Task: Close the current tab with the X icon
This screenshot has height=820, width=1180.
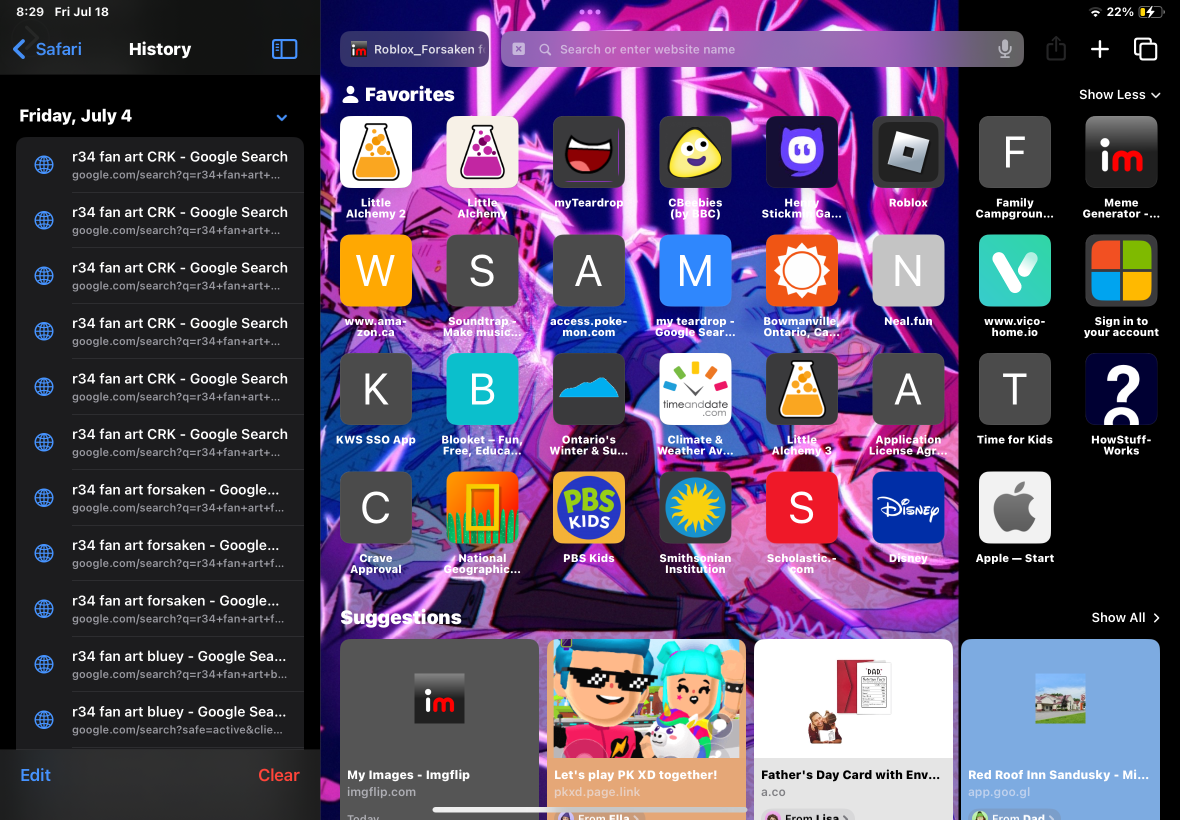Action: tap(519, 49)
